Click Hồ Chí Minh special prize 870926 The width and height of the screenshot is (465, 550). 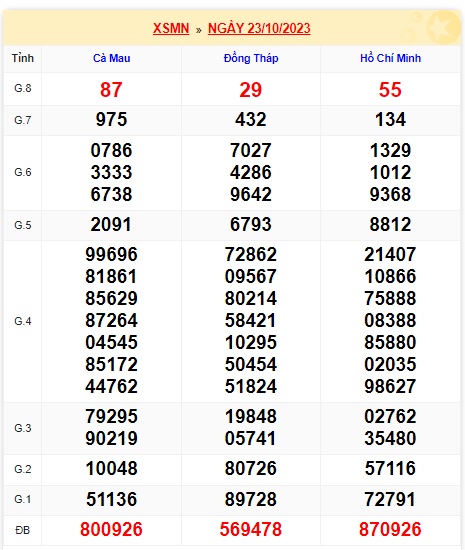(390, 530)
